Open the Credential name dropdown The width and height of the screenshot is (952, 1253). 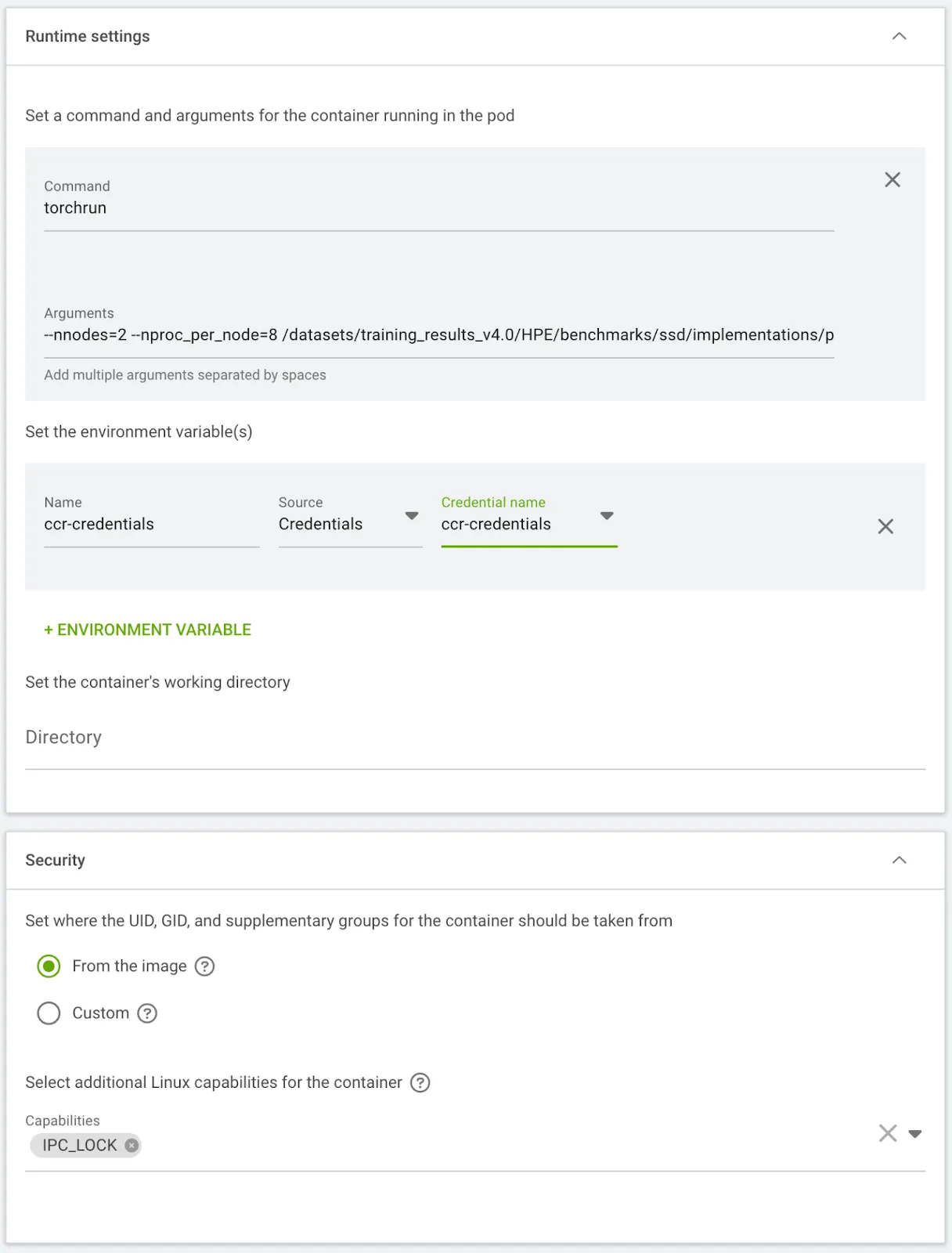[528, 524]
